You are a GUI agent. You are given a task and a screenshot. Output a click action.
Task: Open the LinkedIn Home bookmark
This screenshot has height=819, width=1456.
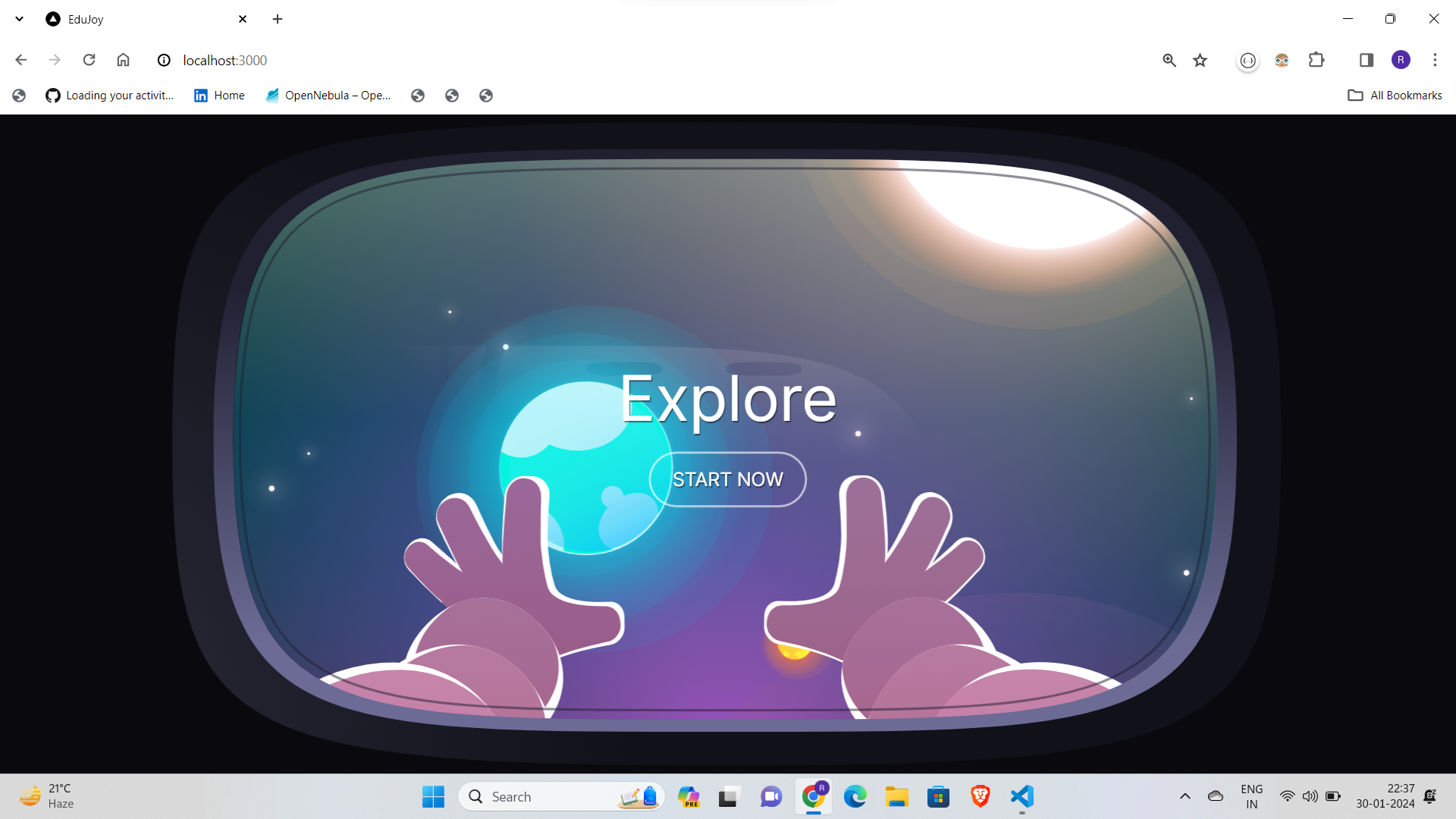click(x=219, y=96)
